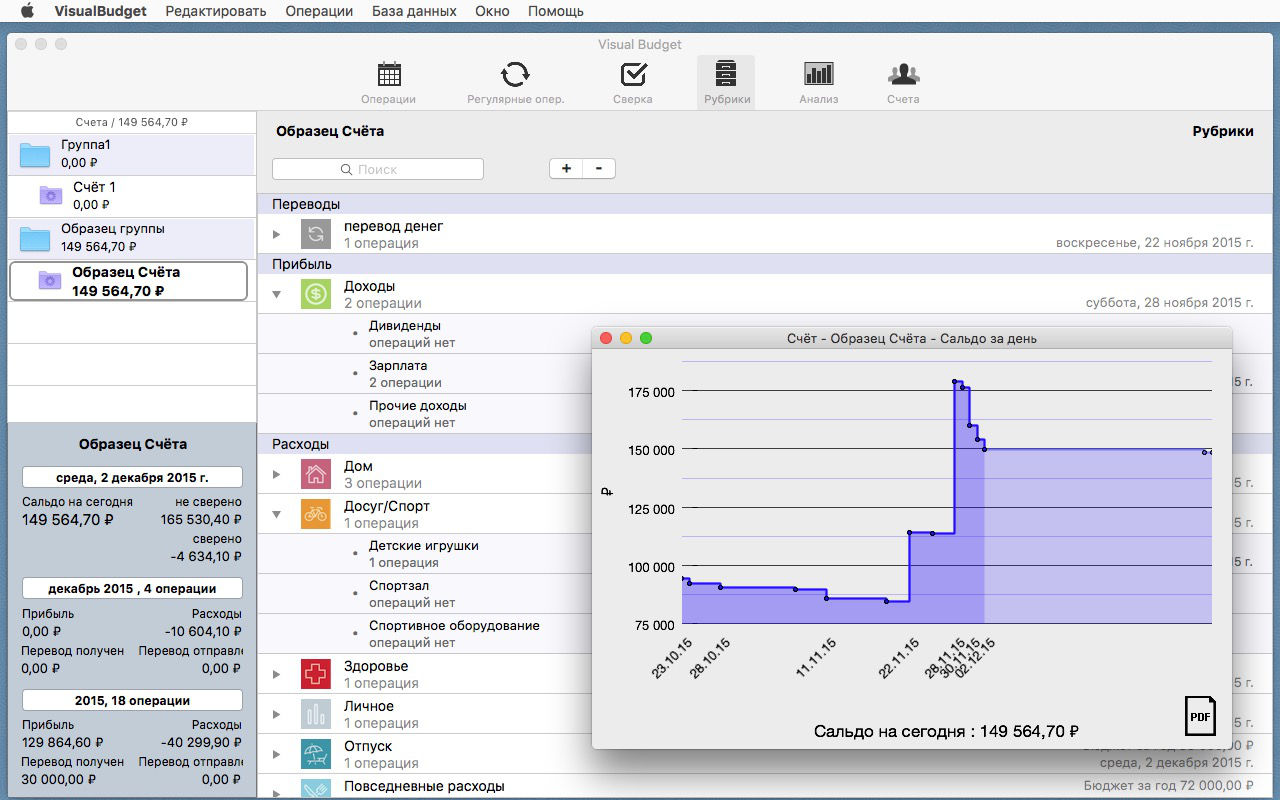
Task: Open the Сверка reconciliation view
Action: tap(633, 83)
